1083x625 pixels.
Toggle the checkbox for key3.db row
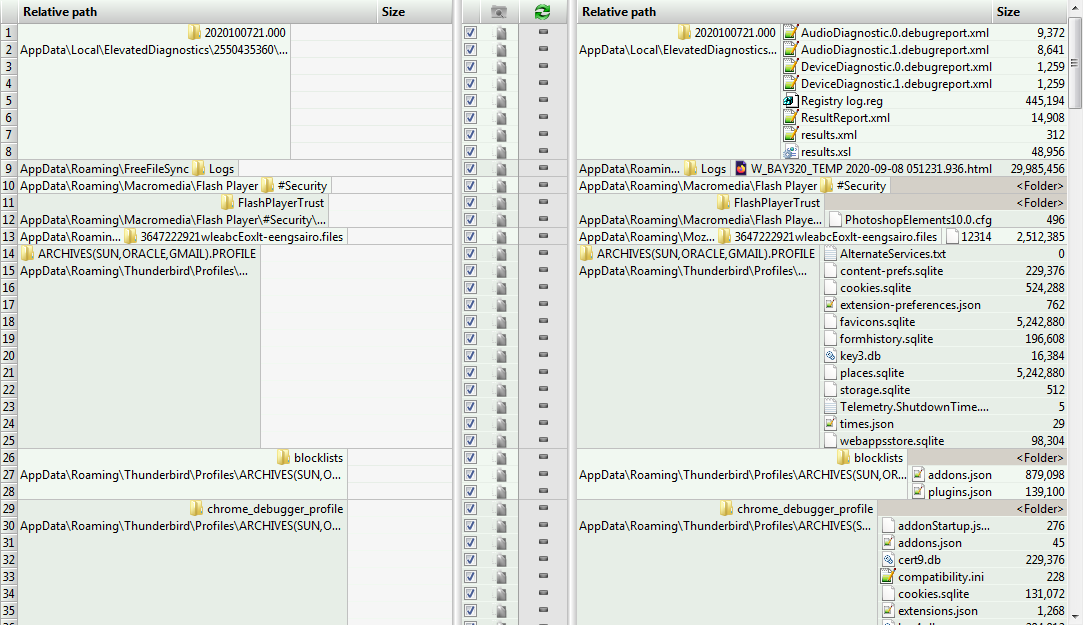coord(470,356)
